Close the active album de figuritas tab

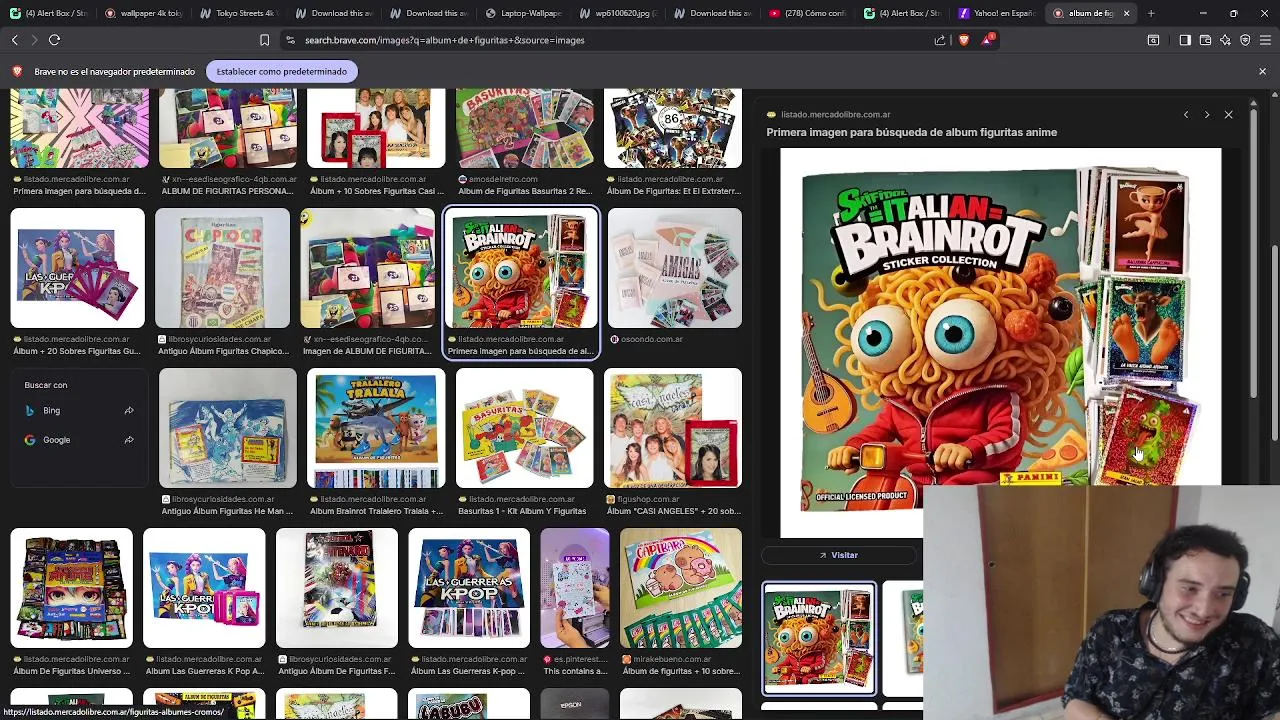point(1126,13)
